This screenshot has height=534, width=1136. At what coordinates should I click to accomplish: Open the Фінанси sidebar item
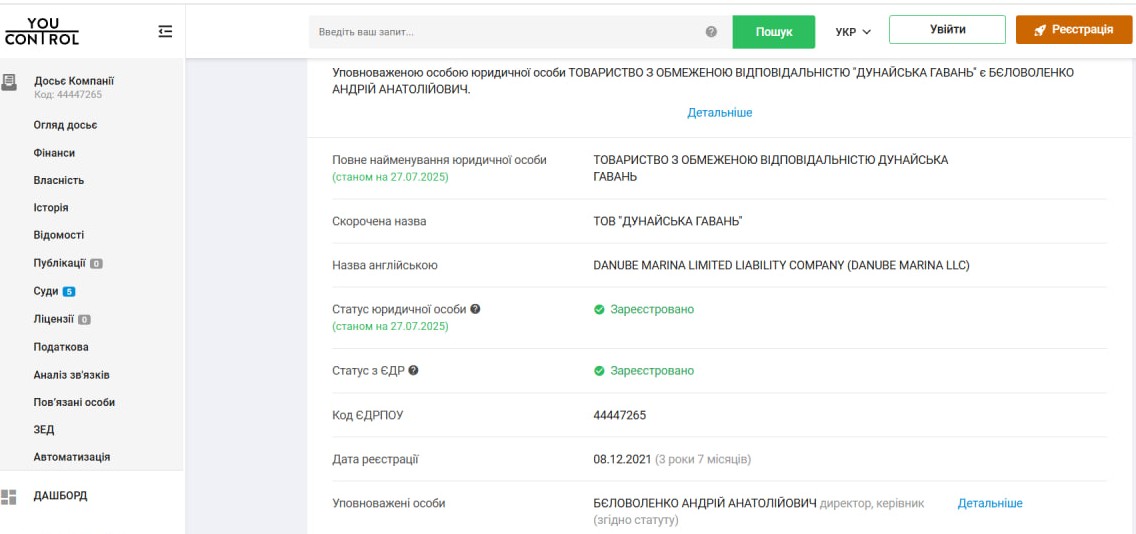(54, 153)
